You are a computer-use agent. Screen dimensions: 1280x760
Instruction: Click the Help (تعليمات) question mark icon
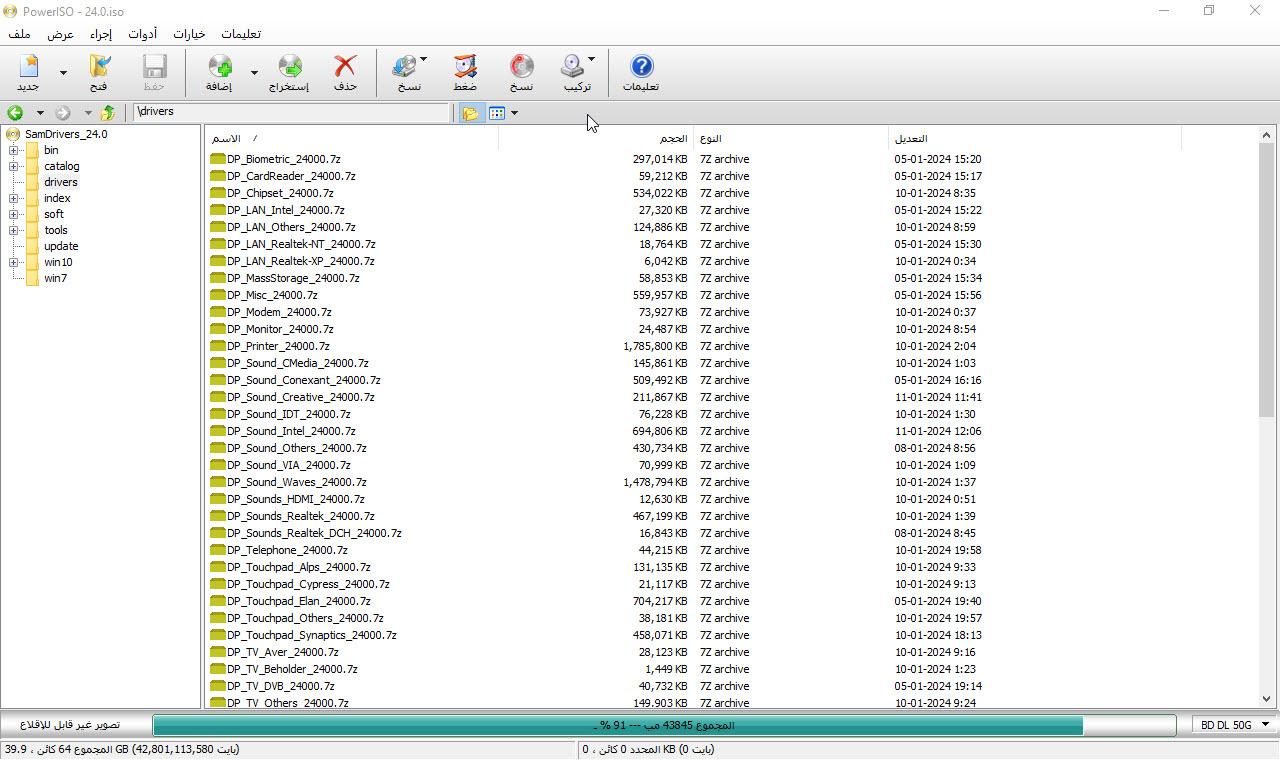[641, 67]
